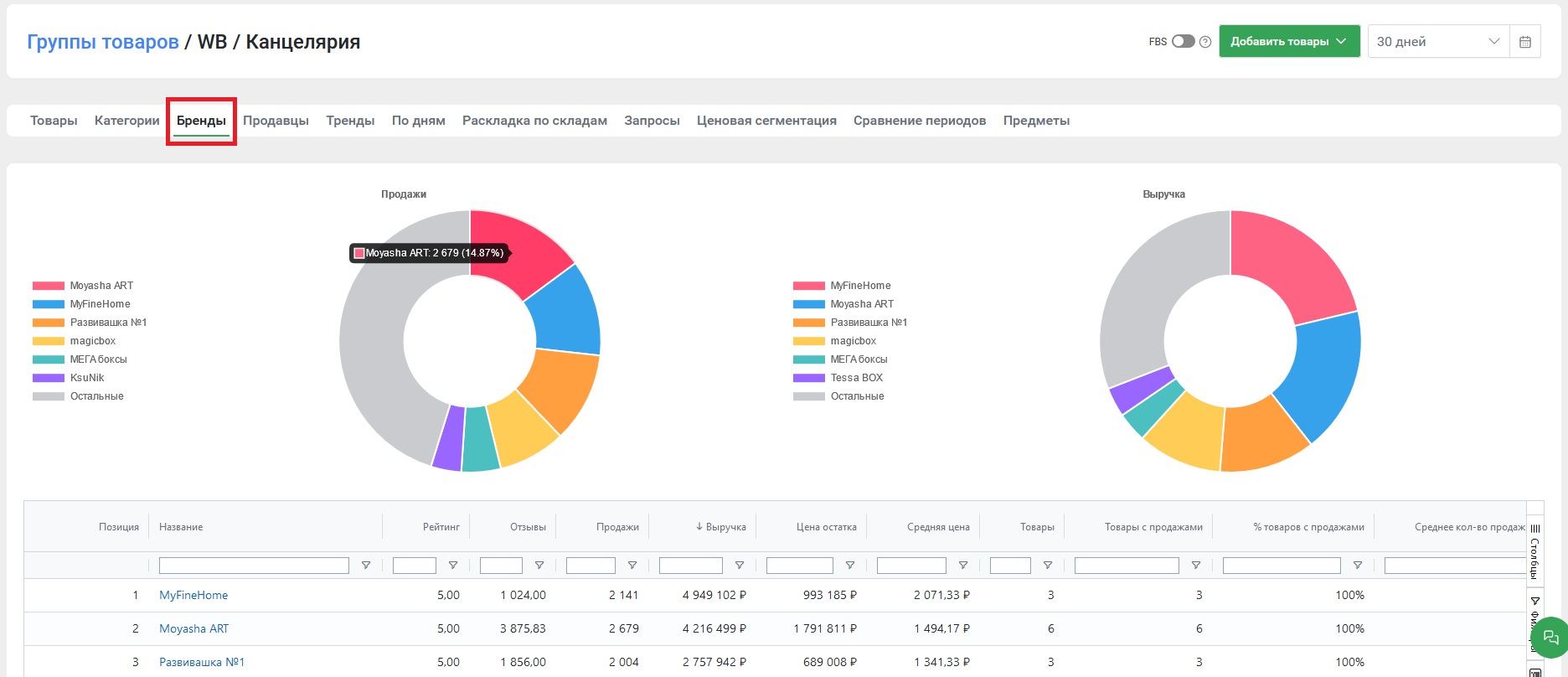Viewport: 1568px width, 677px height.
Task: Sort table by Продажи column header
Action: (617, 527)
